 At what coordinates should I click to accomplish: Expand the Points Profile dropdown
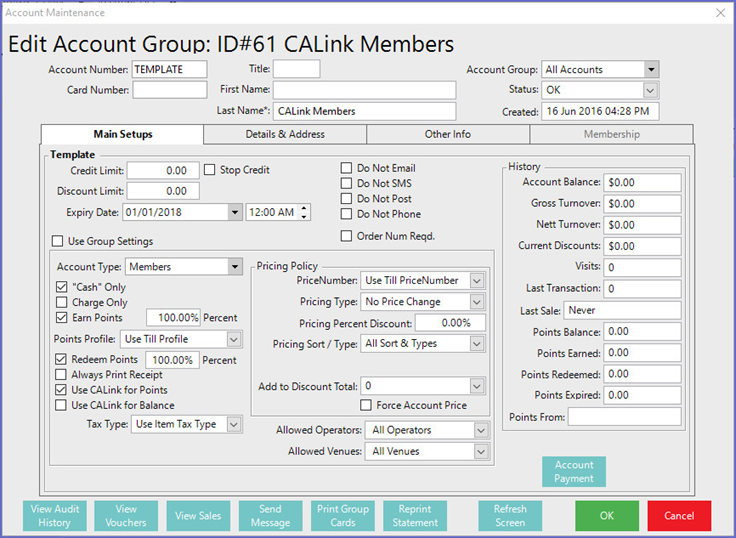pos(234,339)
